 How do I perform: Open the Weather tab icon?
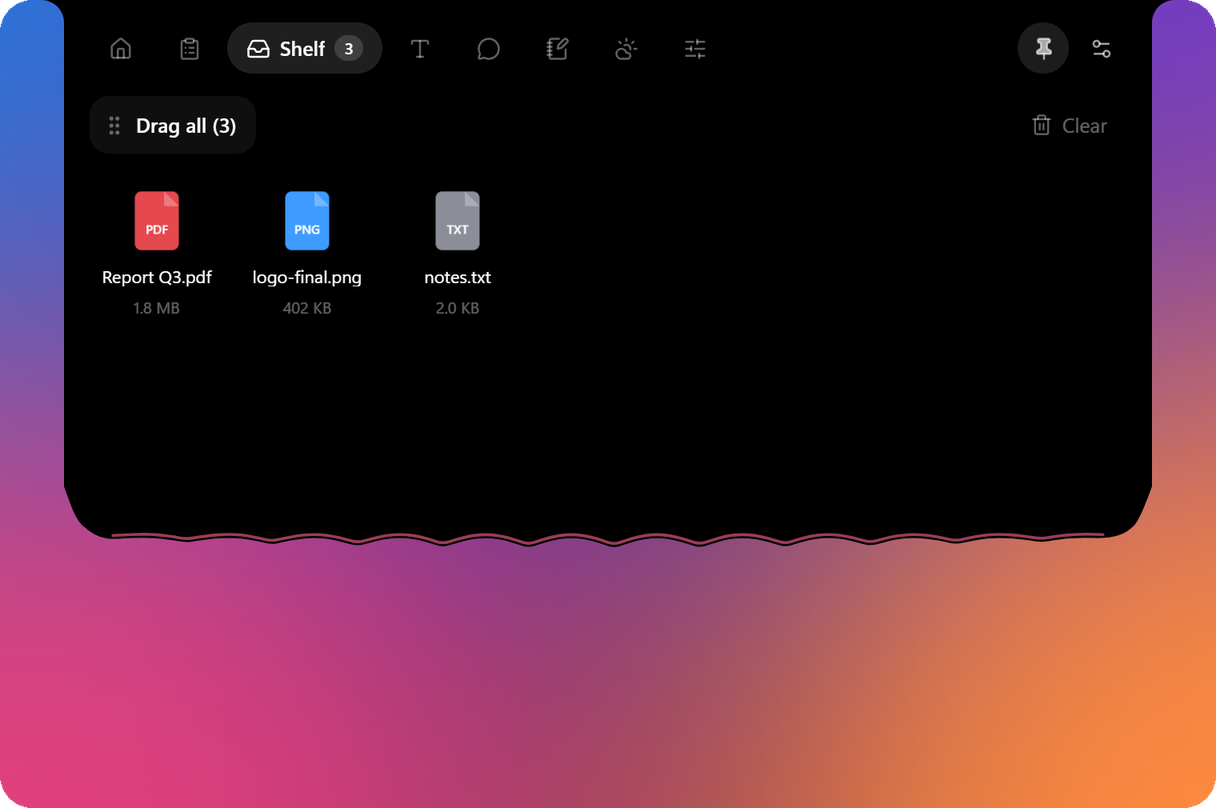(x=626, y=49)
